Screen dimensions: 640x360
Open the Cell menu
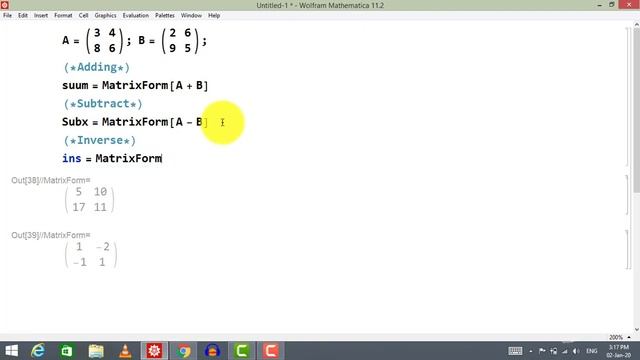coord(83,16)
